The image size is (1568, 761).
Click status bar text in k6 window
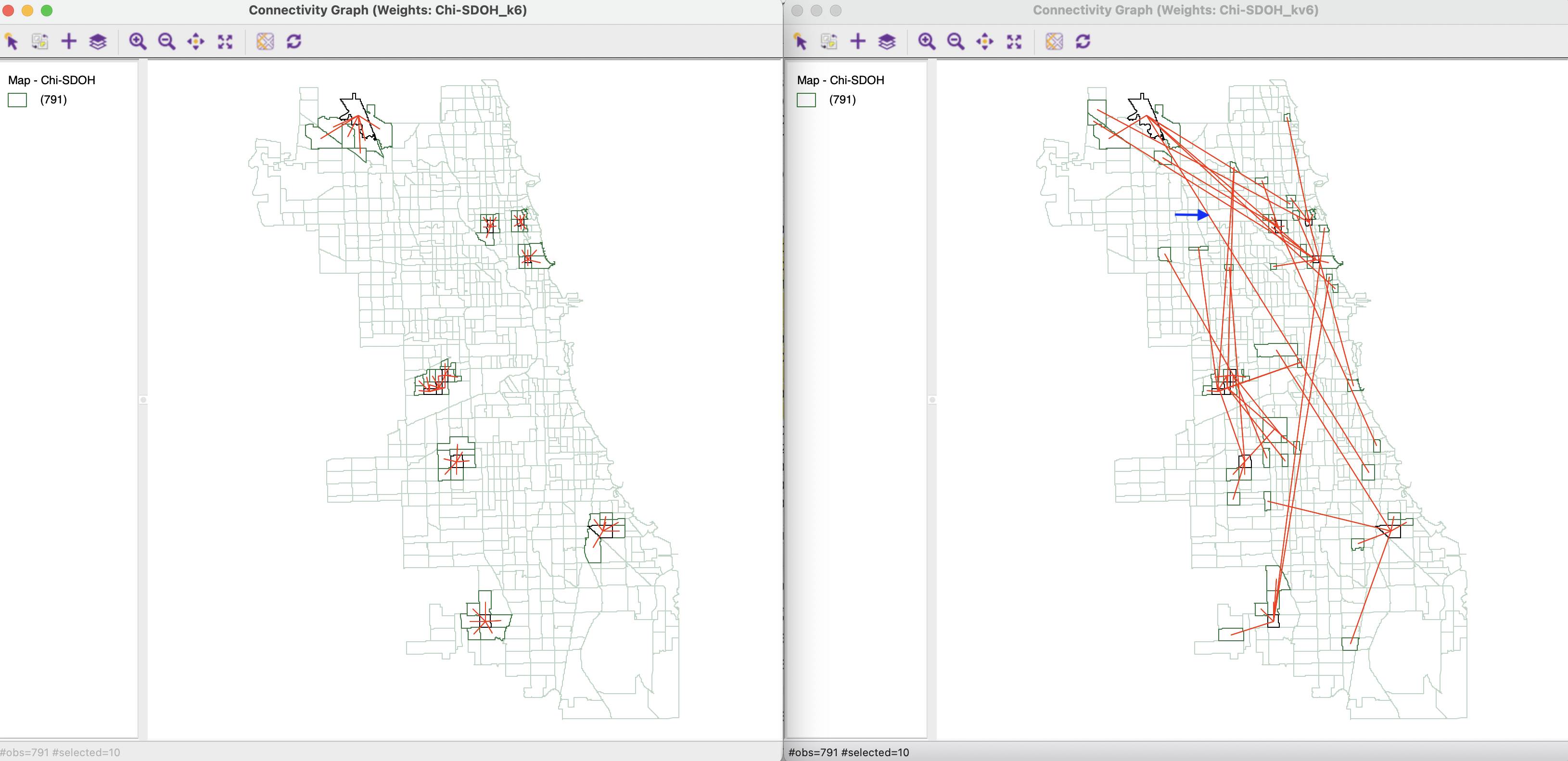(60, 752)
